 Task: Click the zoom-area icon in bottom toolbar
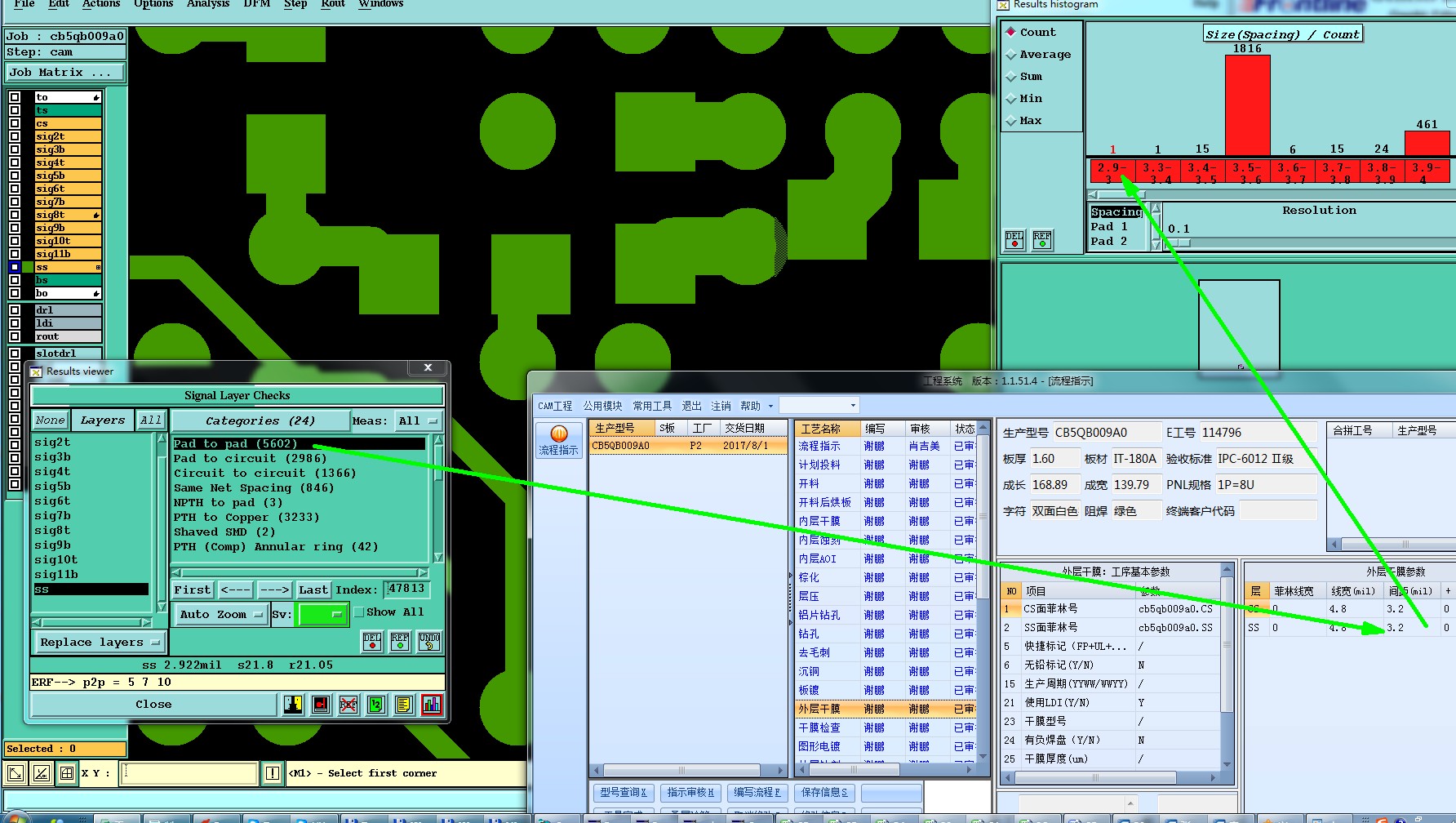point(16,773)
